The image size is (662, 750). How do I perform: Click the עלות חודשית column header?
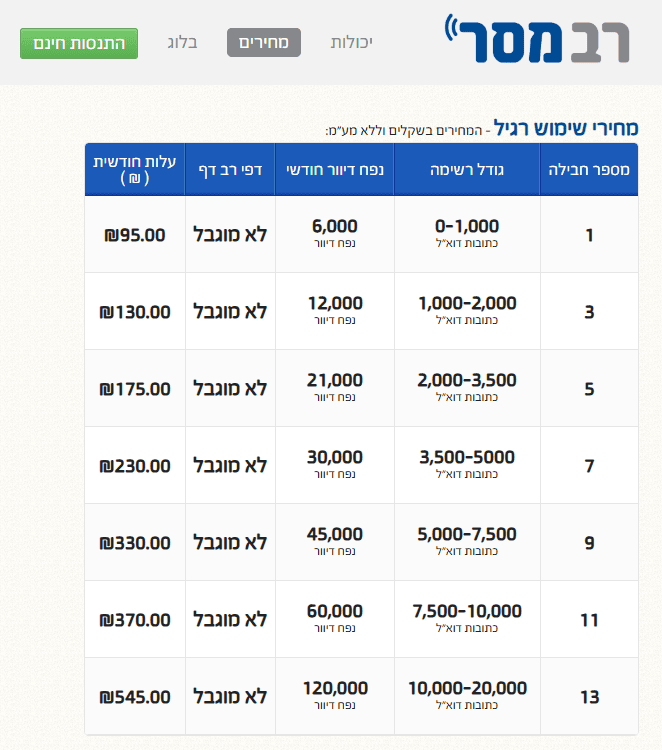(135, 170)
